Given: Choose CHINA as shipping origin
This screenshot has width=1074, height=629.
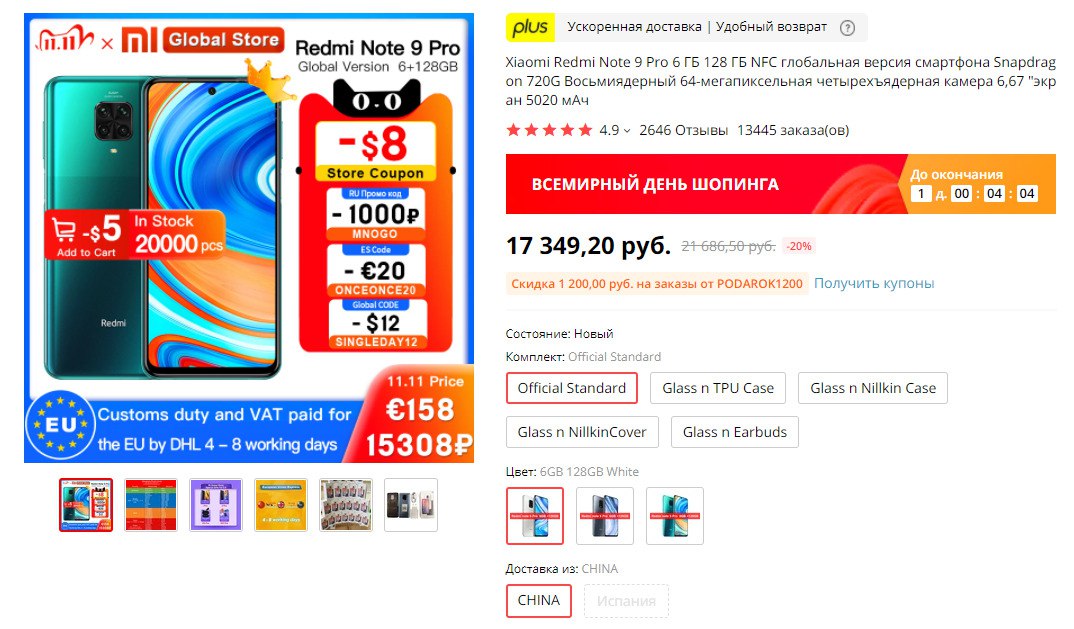Looking at the screenshot, I should pos(538,600).
